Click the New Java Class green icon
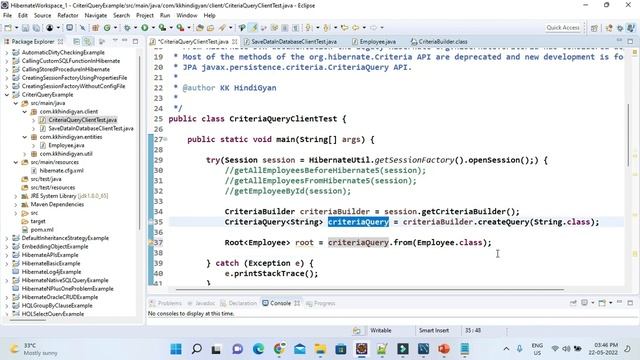 coord(107,28)
